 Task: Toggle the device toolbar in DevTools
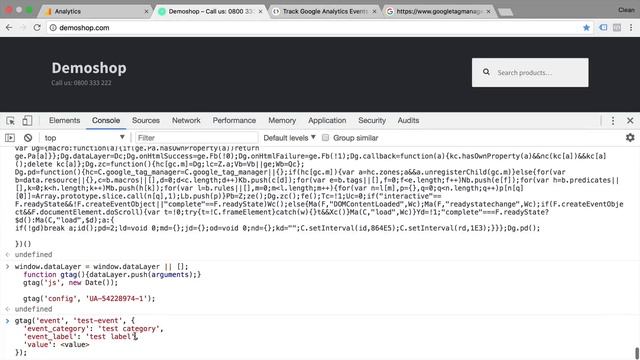[27, 120]
